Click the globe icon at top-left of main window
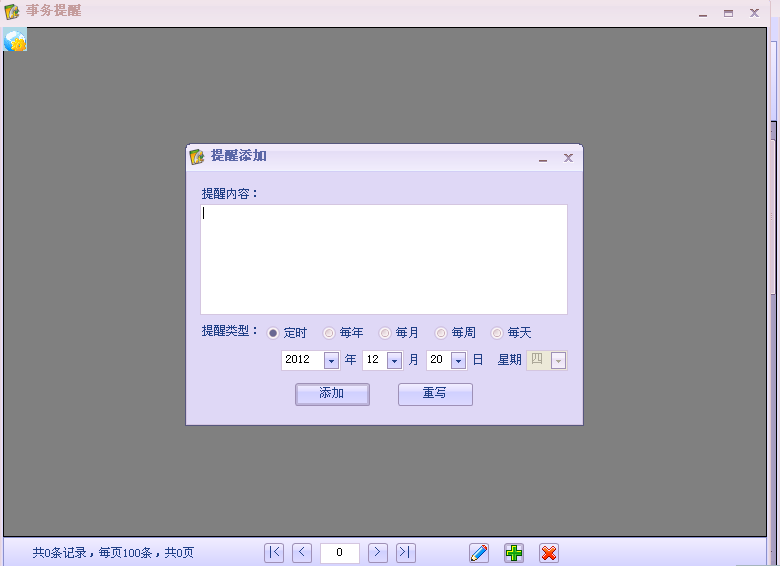The width and height of the screenshot is (780, 566). click(x=15, y=40)
